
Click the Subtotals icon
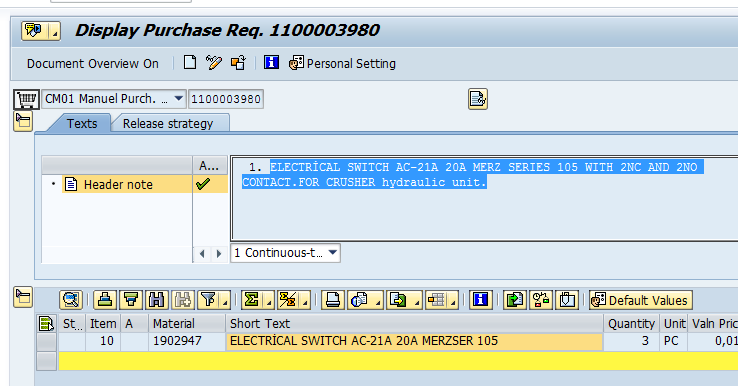pos(288,300)
